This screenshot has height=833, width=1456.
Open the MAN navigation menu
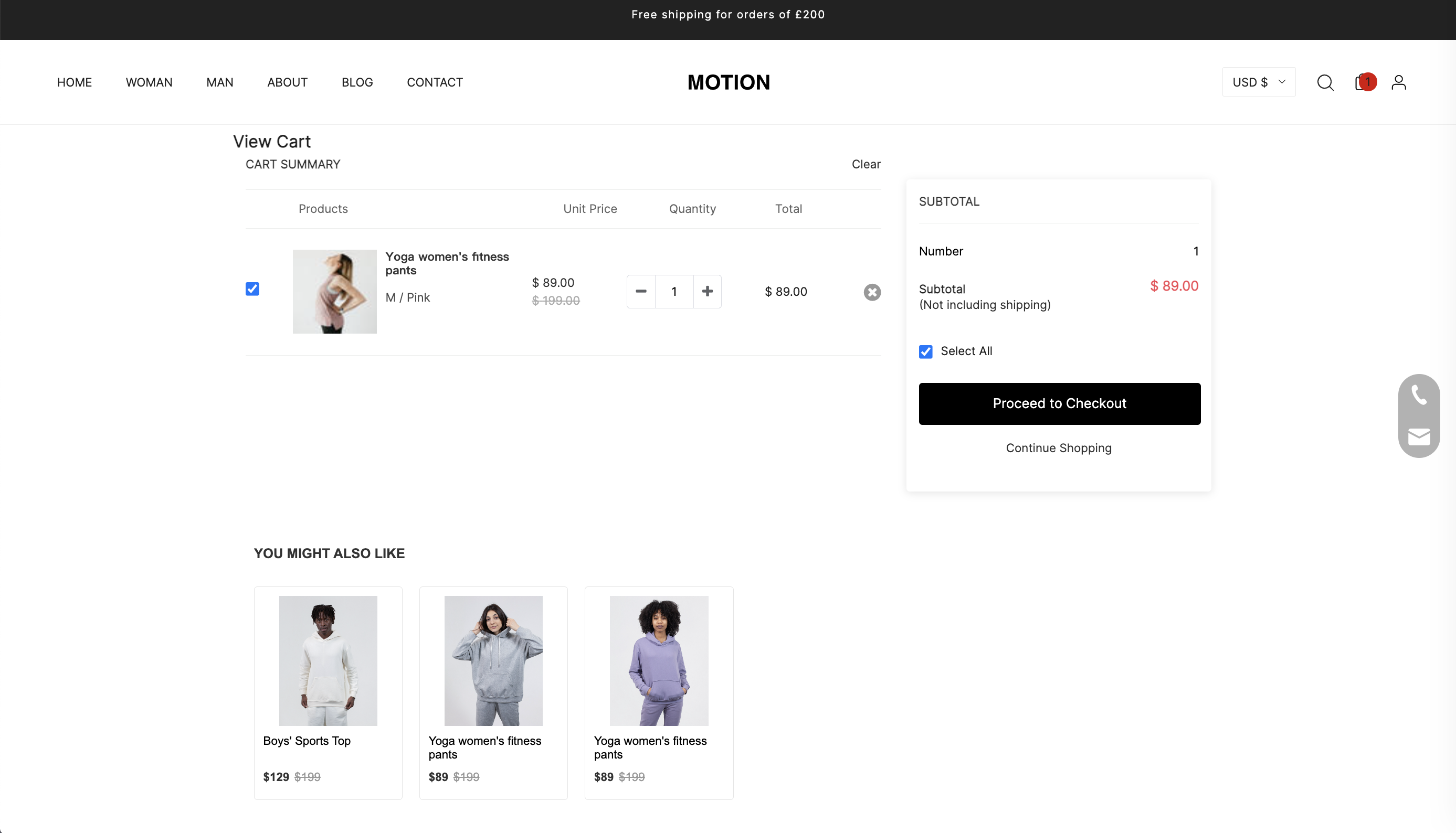(220, 82)
